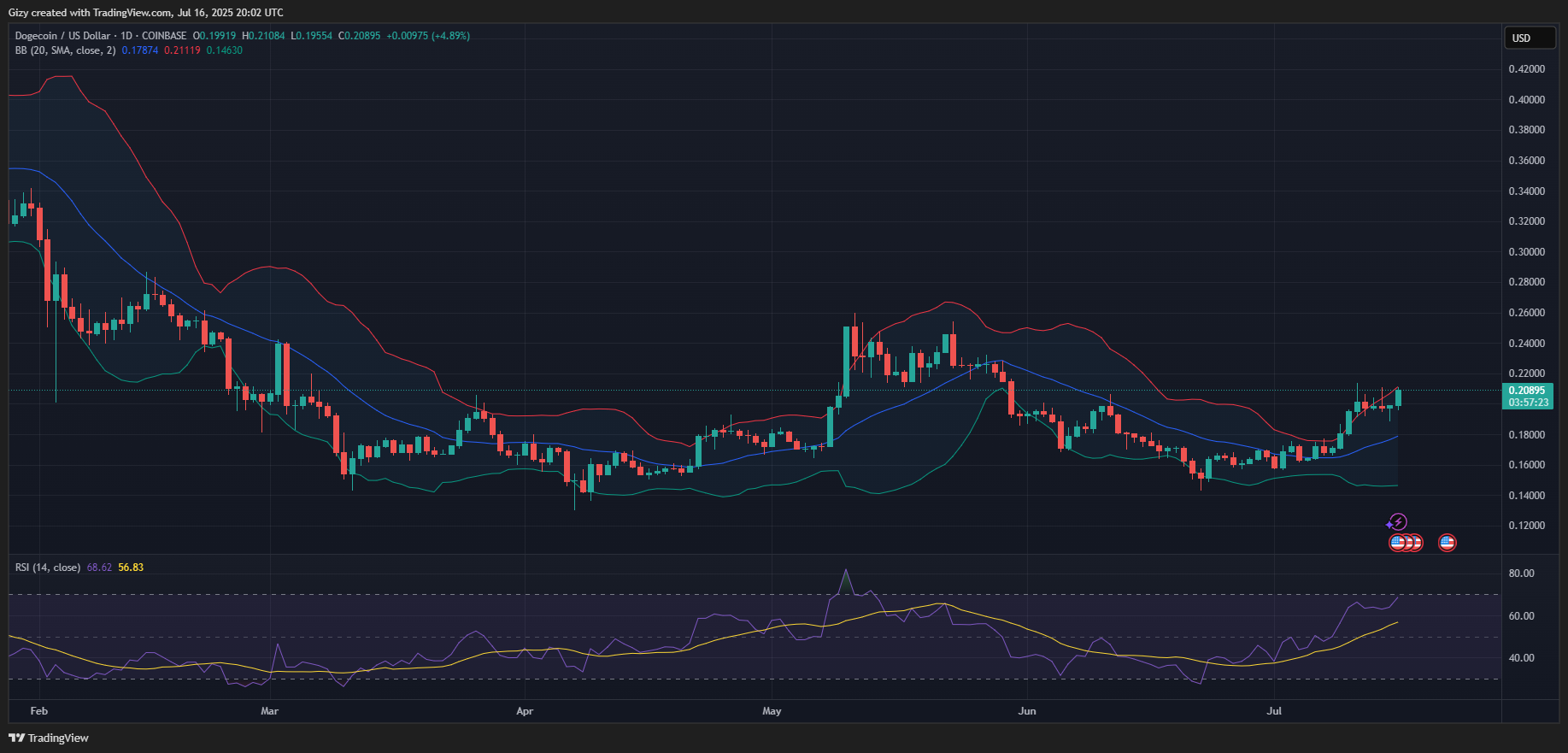The width and height of the screenshot is (1568, 753).
Task: Click the 03:57:23 bar countdown timer
Action: tap(1528, 403)
